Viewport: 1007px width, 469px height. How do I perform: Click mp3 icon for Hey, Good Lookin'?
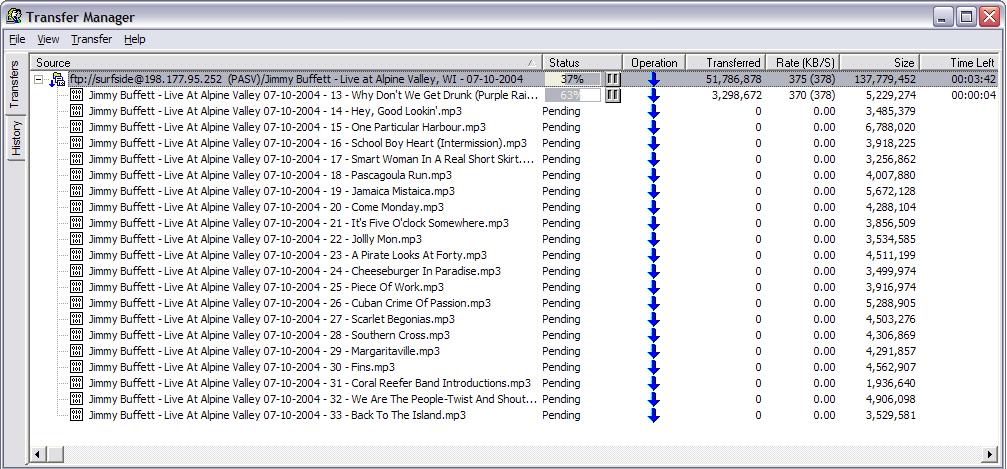point(76,111)
